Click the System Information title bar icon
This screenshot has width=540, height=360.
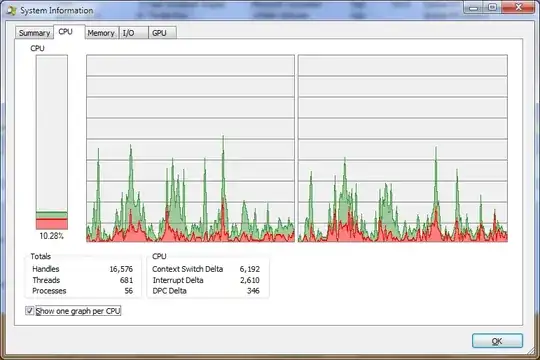(11, 11)
